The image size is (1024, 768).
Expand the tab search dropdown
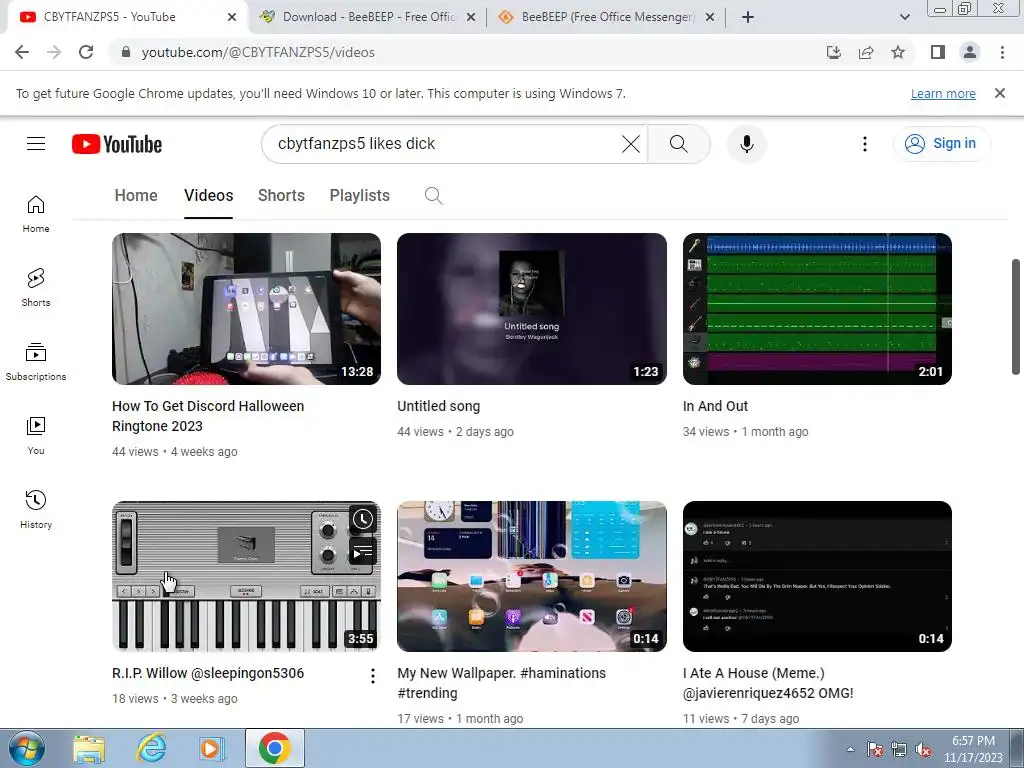pos(904,17)
